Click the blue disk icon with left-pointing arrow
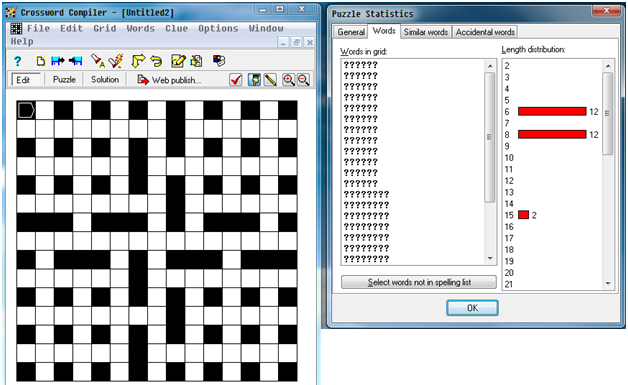The width and height of the screenshot is (628, 385). pyautogui.click(x=75, y=61)
